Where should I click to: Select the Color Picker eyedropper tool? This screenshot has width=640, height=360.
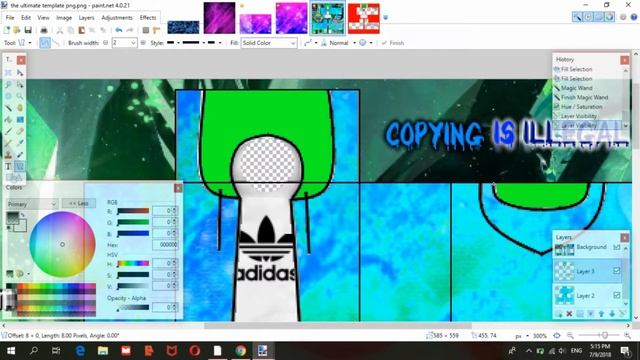coord(20,143)
